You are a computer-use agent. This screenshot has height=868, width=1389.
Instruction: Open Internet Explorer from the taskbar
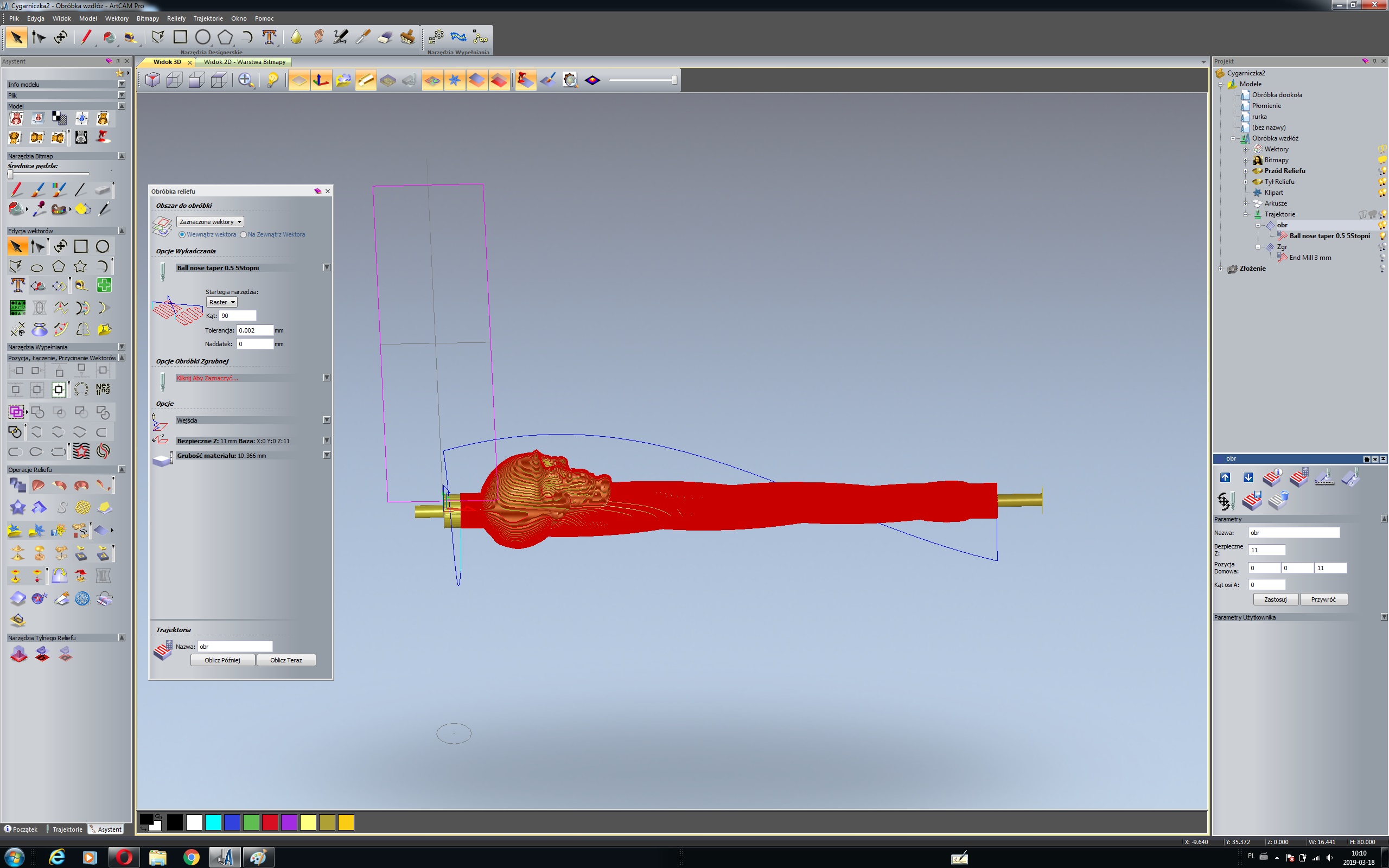(x=57, y=857)
